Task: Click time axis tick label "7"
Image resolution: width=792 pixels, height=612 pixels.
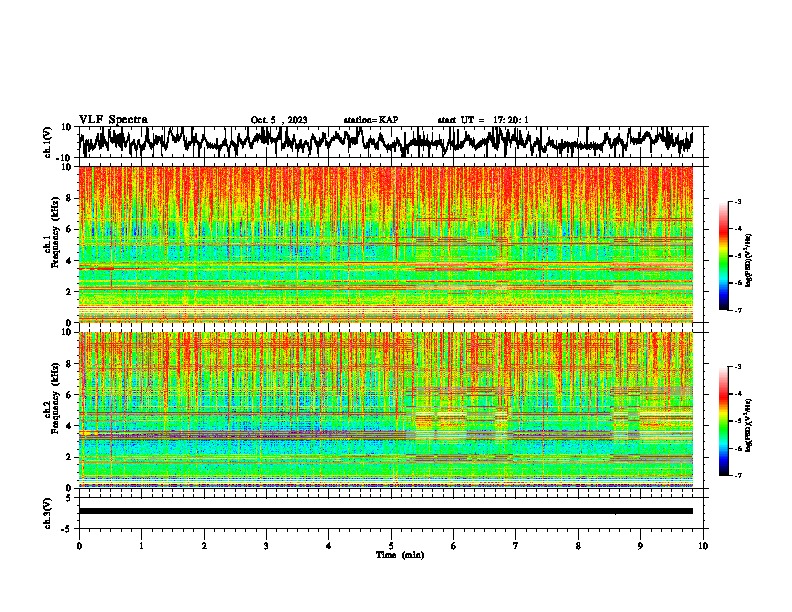Action: 516,546
